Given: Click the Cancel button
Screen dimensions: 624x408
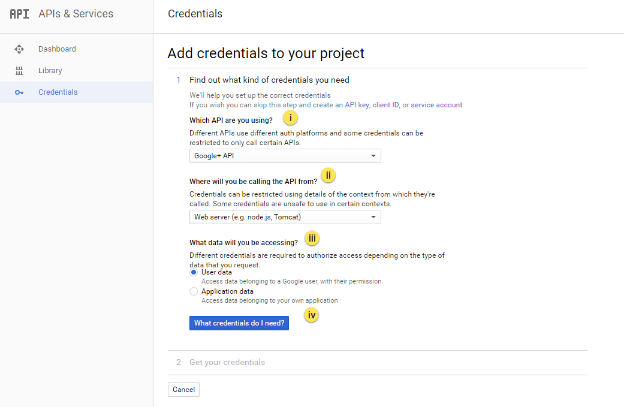Looking at the screenshot, I should coord(184,389).
